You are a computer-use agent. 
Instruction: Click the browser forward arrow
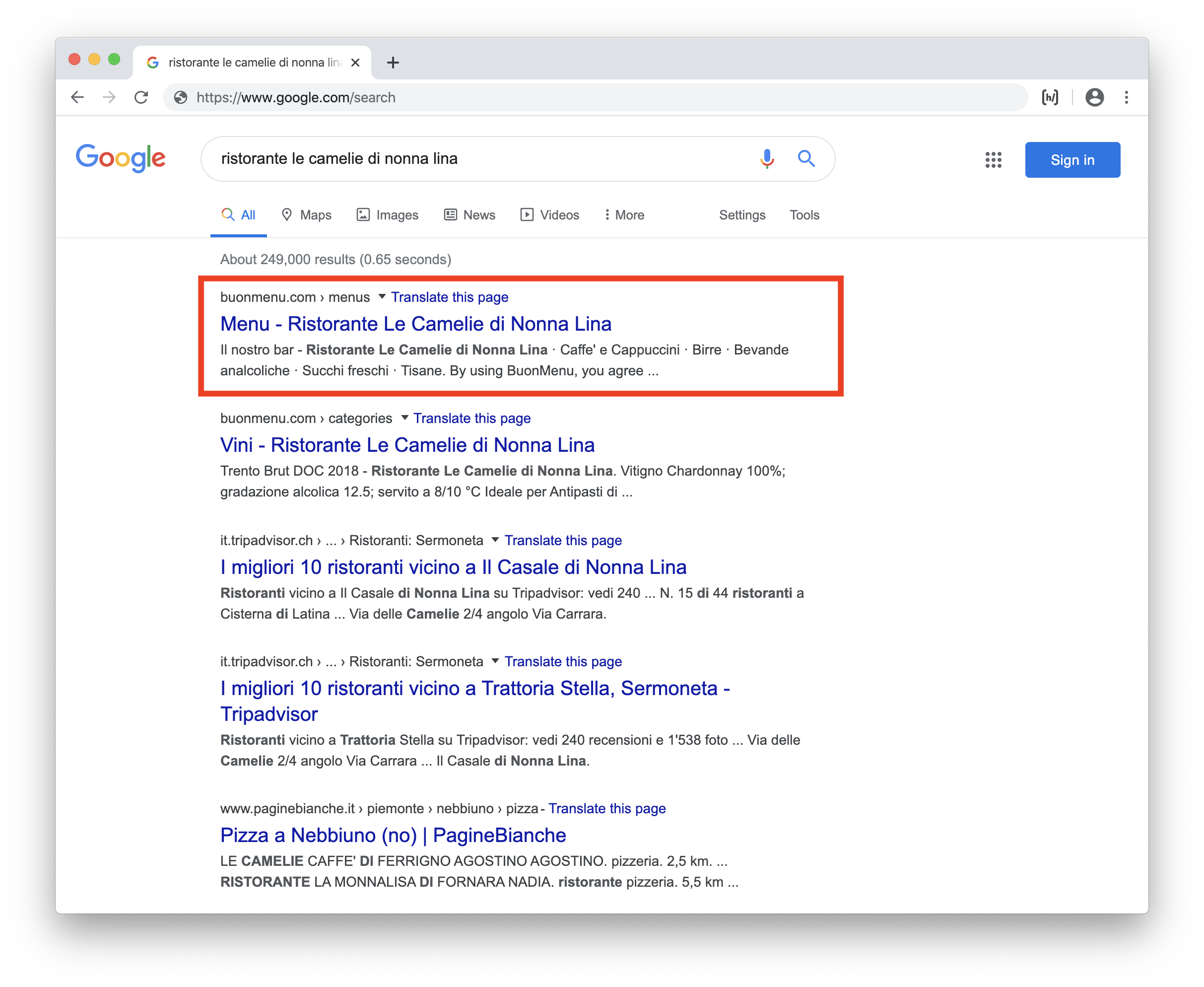coord(109,97)
